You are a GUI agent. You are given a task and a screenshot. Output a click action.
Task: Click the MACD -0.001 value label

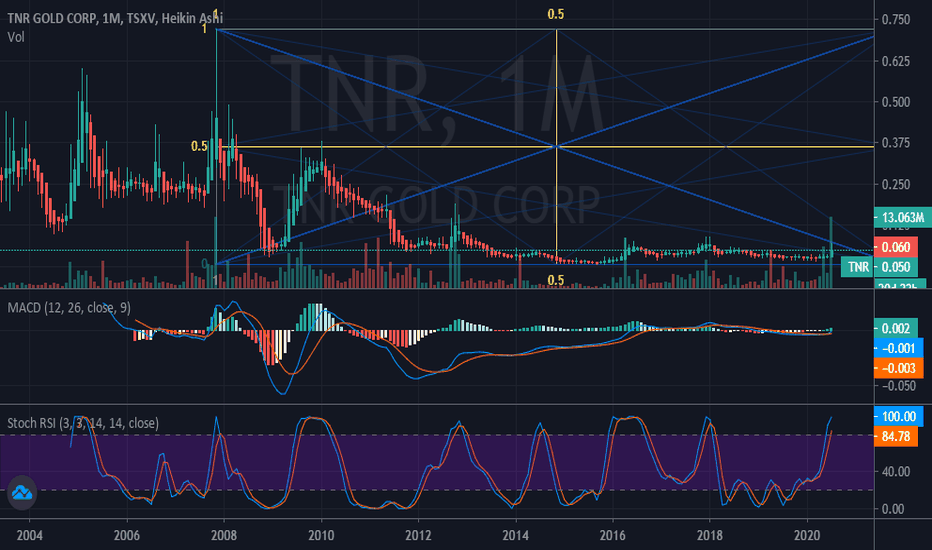(x=899, y=348)
